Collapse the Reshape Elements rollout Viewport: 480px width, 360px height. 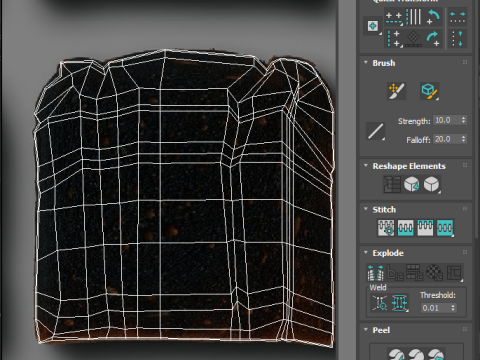coord(366,166)
